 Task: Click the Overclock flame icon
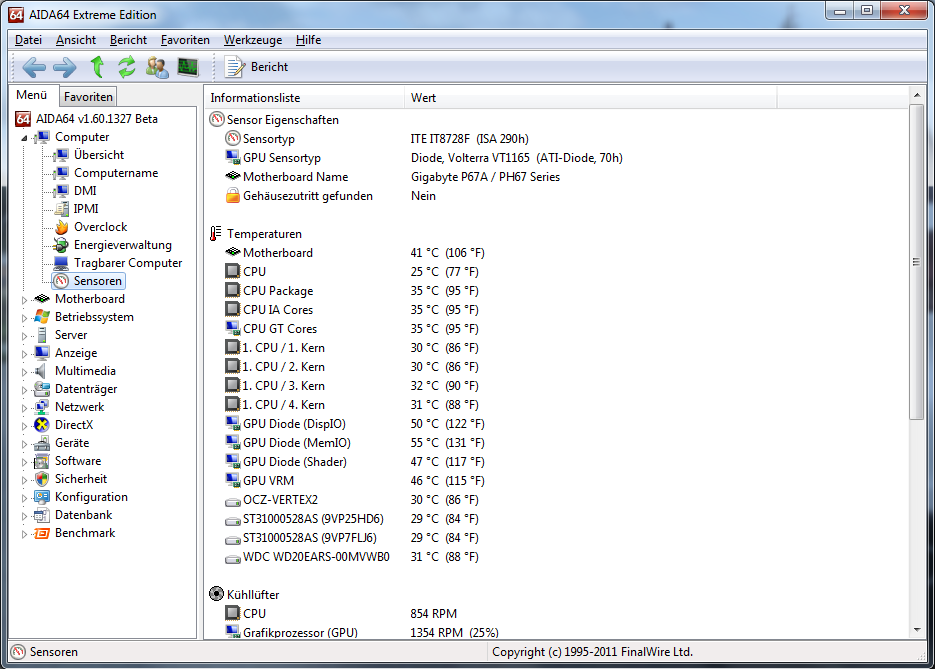61,227
